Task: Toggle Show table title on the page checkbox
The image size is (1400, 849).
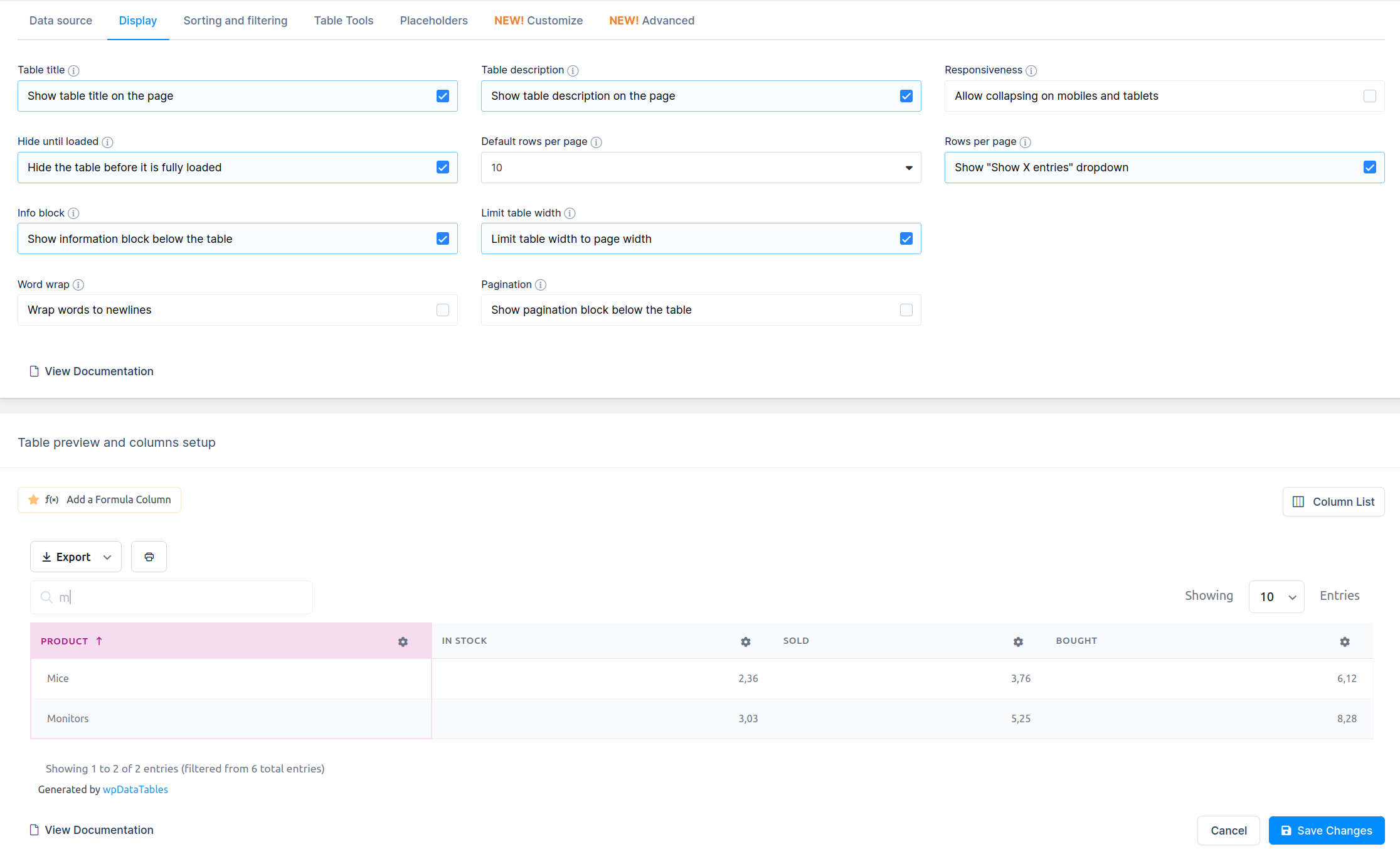Action: point(443,96)
